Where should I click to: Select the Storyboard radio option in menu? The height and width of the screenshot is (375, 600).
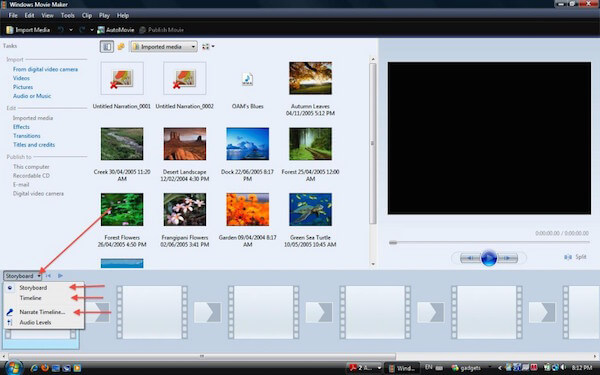[33, 288]
